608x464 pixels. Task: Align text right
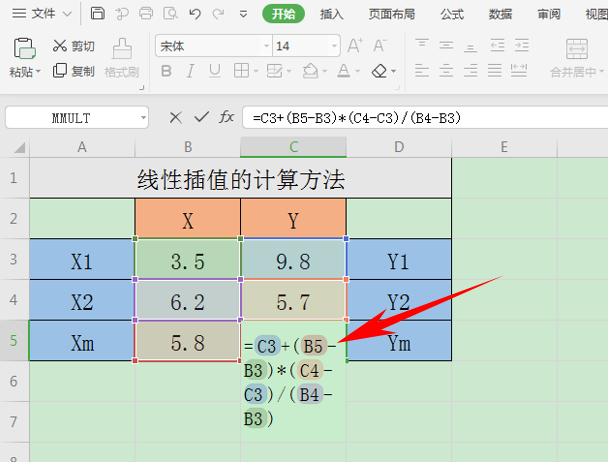tap(470, 71)
